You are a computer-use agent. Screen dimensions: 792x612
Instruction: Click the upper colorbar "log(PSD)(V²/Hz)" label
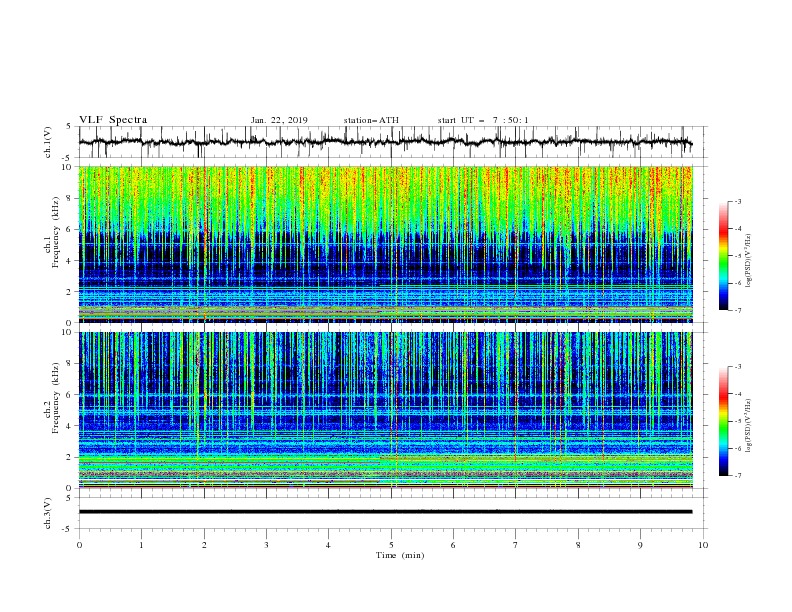click(x=748, y=261)
